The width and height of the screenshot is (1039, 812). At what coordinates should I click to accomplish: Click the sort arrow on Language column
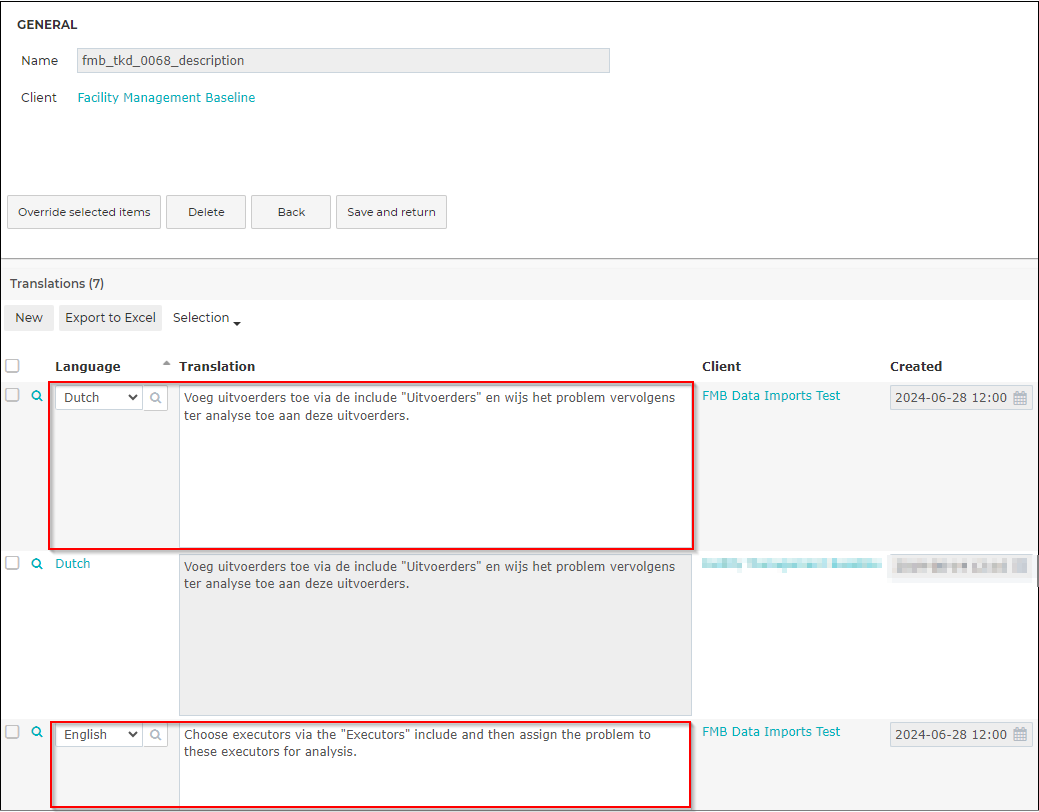[166, 363]
